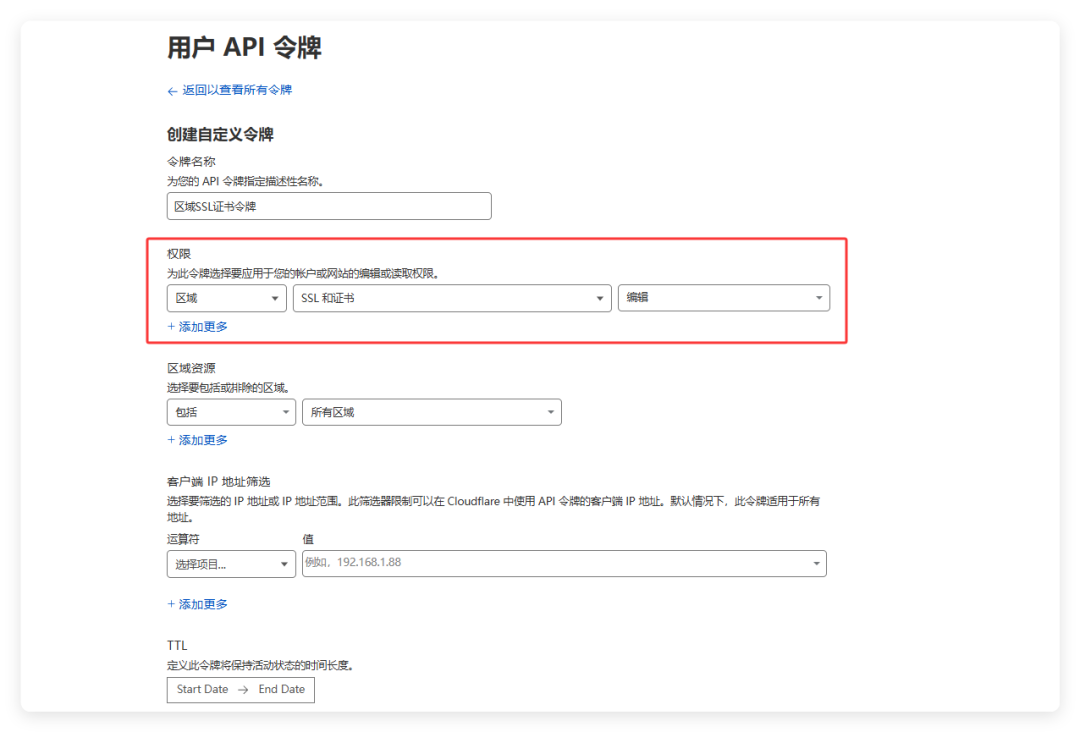This screenshot has height=732, width=1080.
Task: Click the token name field containing 区域SSL证书令牌
Action: pyautogui.click(x=328, y=206)
